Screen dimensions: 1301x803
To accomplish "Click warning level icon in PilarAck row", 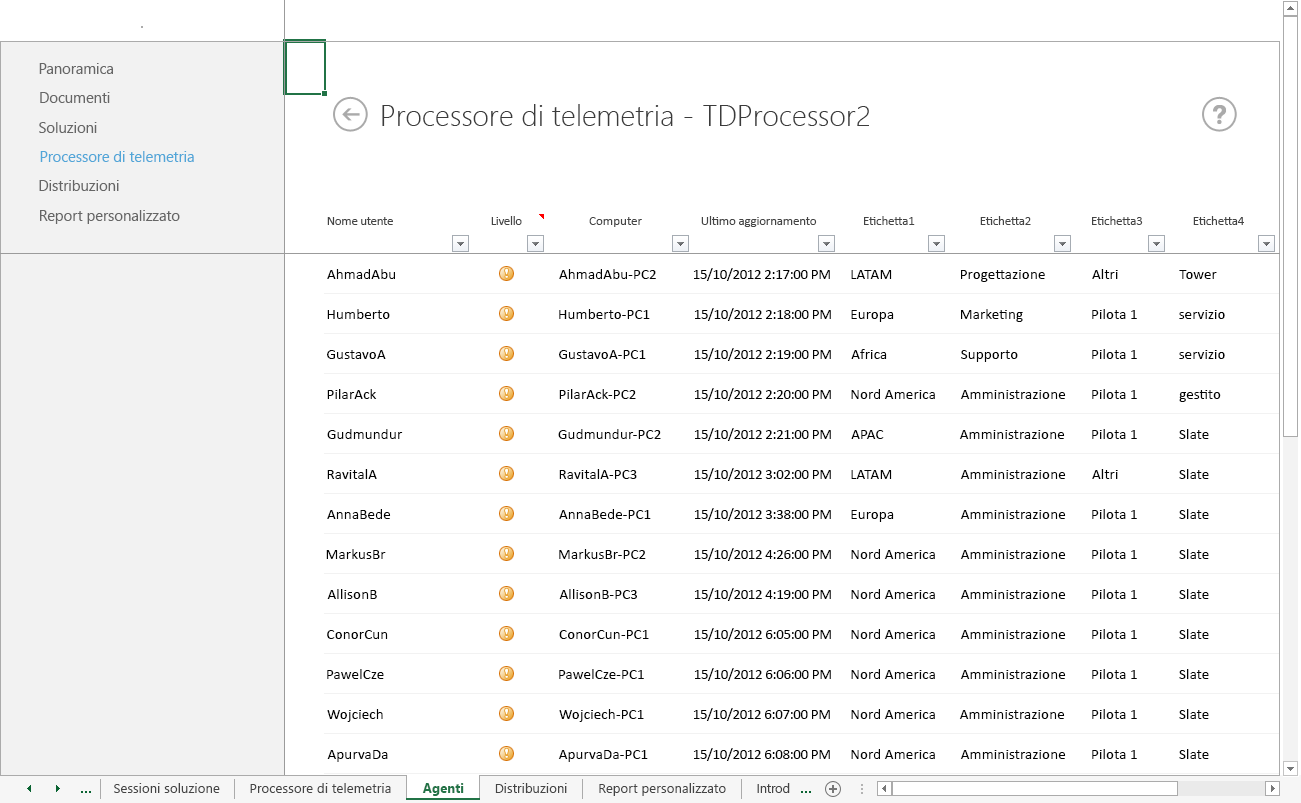I will [x=506, y=393].
